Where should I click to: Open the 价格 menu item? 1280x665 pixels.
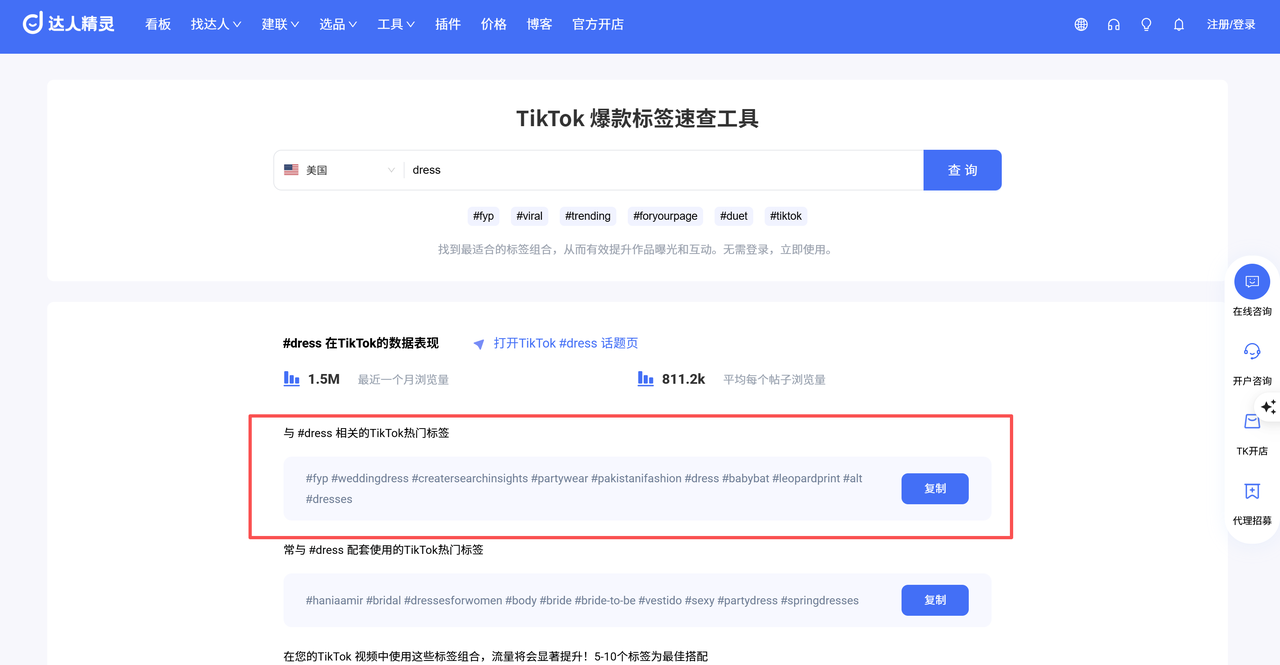click(494, 24)
